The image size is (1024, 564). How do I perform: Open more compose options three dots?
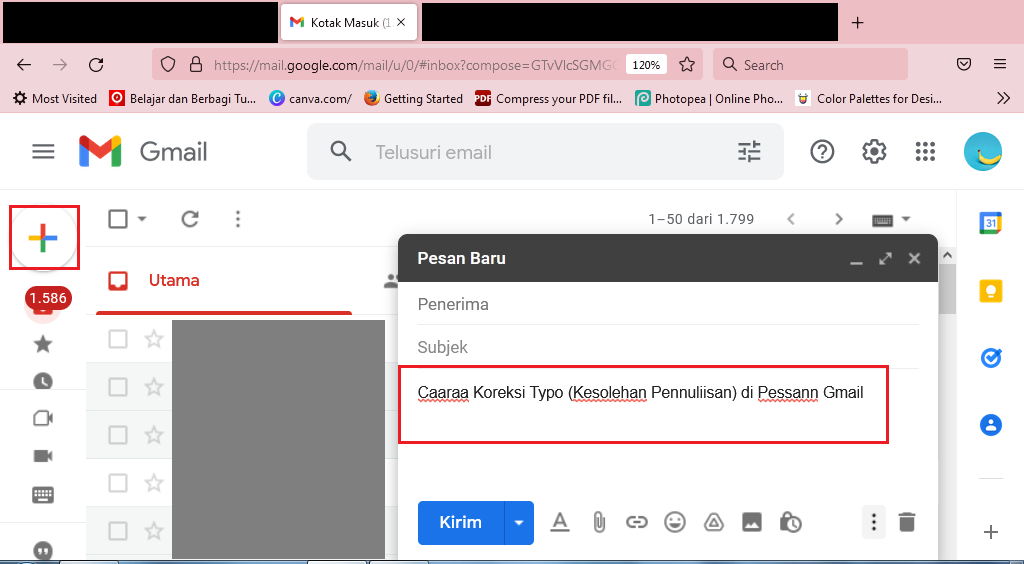click(x=873, y=522)
